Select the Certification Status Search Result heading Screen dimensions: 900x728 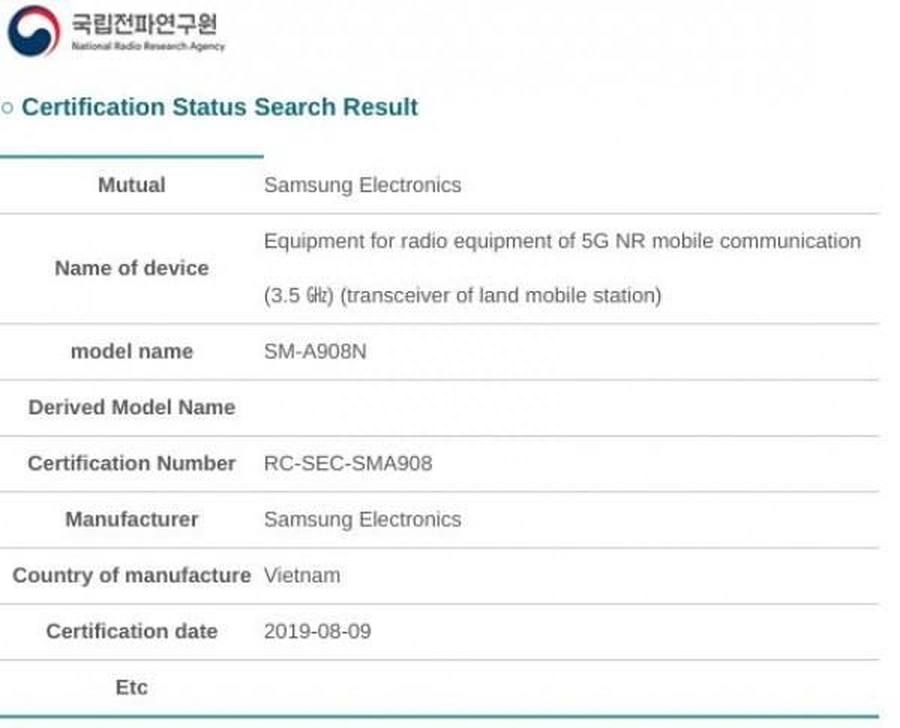(219, 107)
